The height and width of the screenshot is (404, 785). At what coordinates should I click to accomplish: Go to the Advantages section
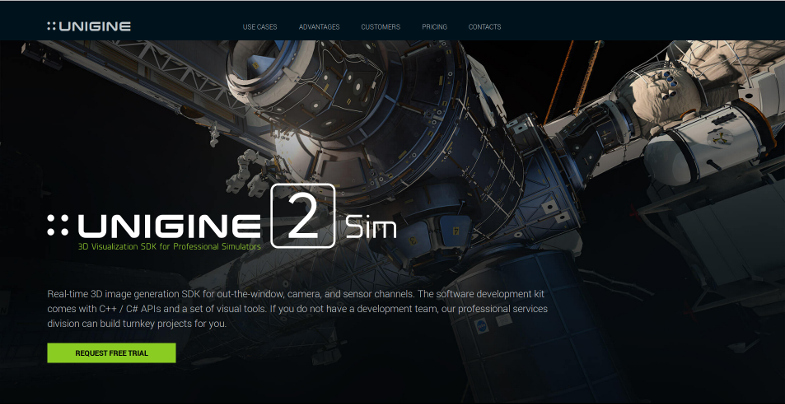(319, 27)
